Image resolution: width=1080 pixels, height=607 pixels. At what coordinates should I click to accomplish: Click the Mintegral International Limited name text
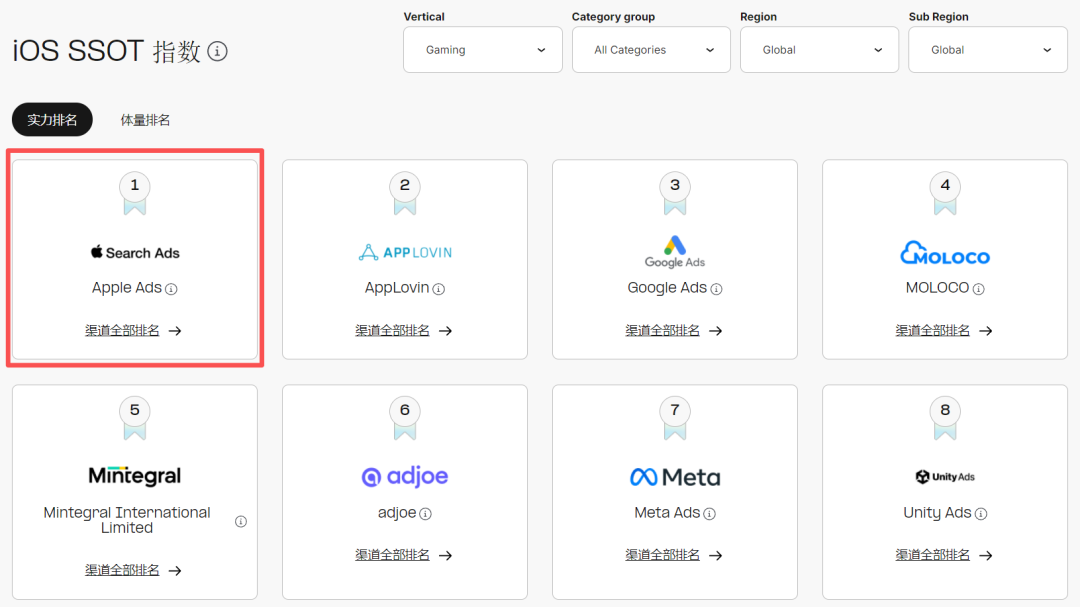click(127, 520)
